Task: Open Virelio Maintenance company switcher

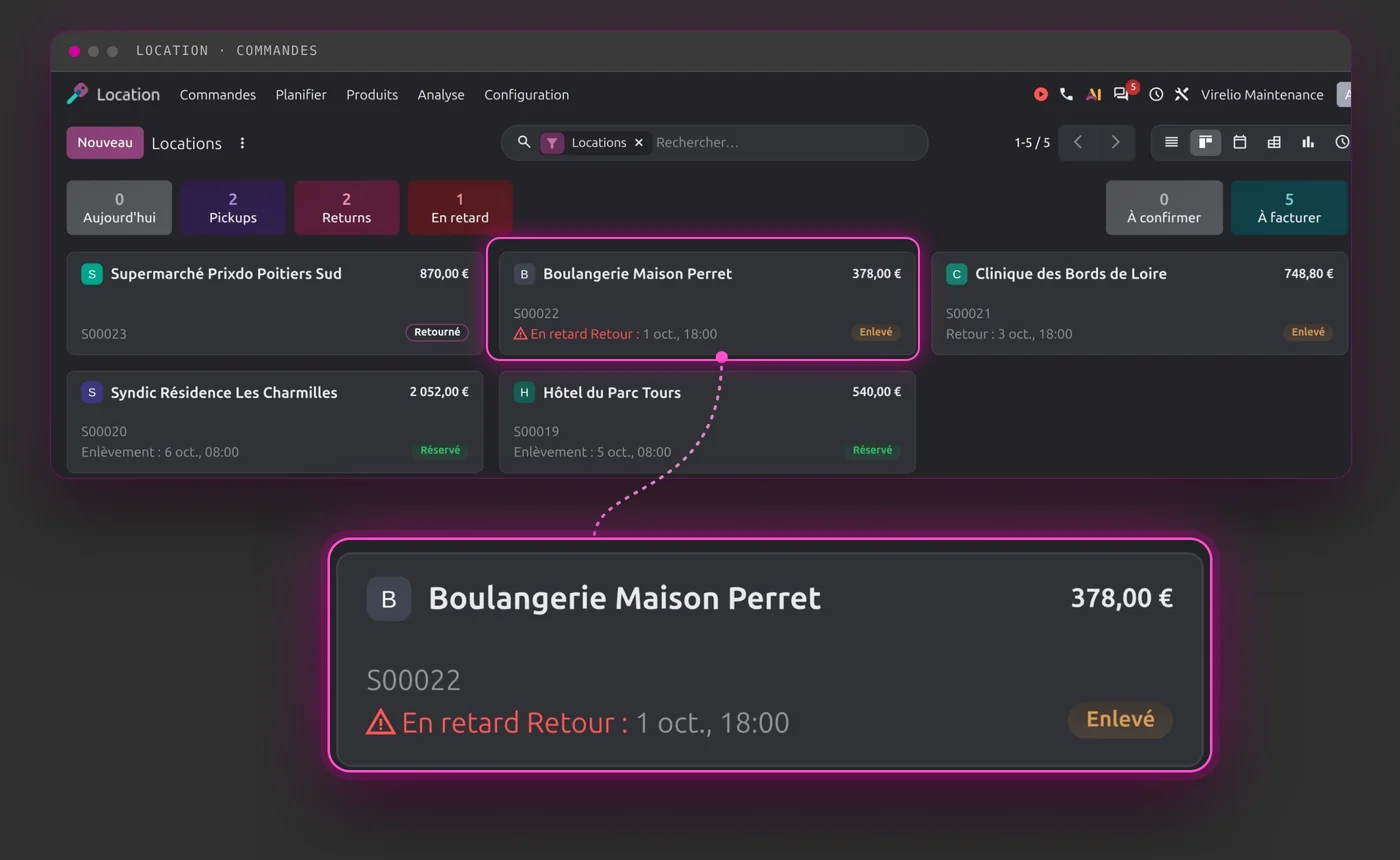Action: pos(1262,95)
